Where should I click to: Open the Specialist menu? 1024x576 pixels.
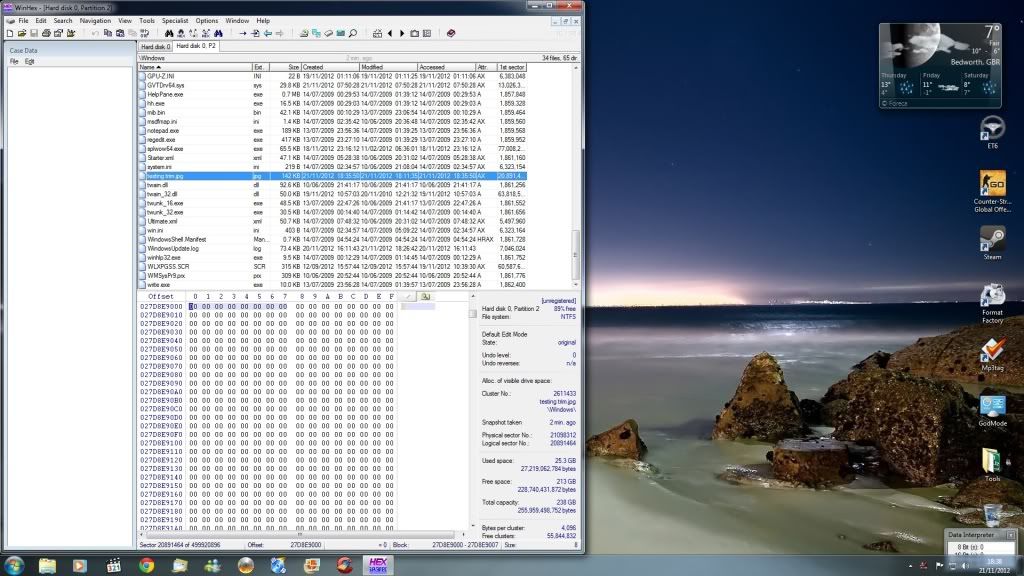pyautogui.click(x=175, y=20)
